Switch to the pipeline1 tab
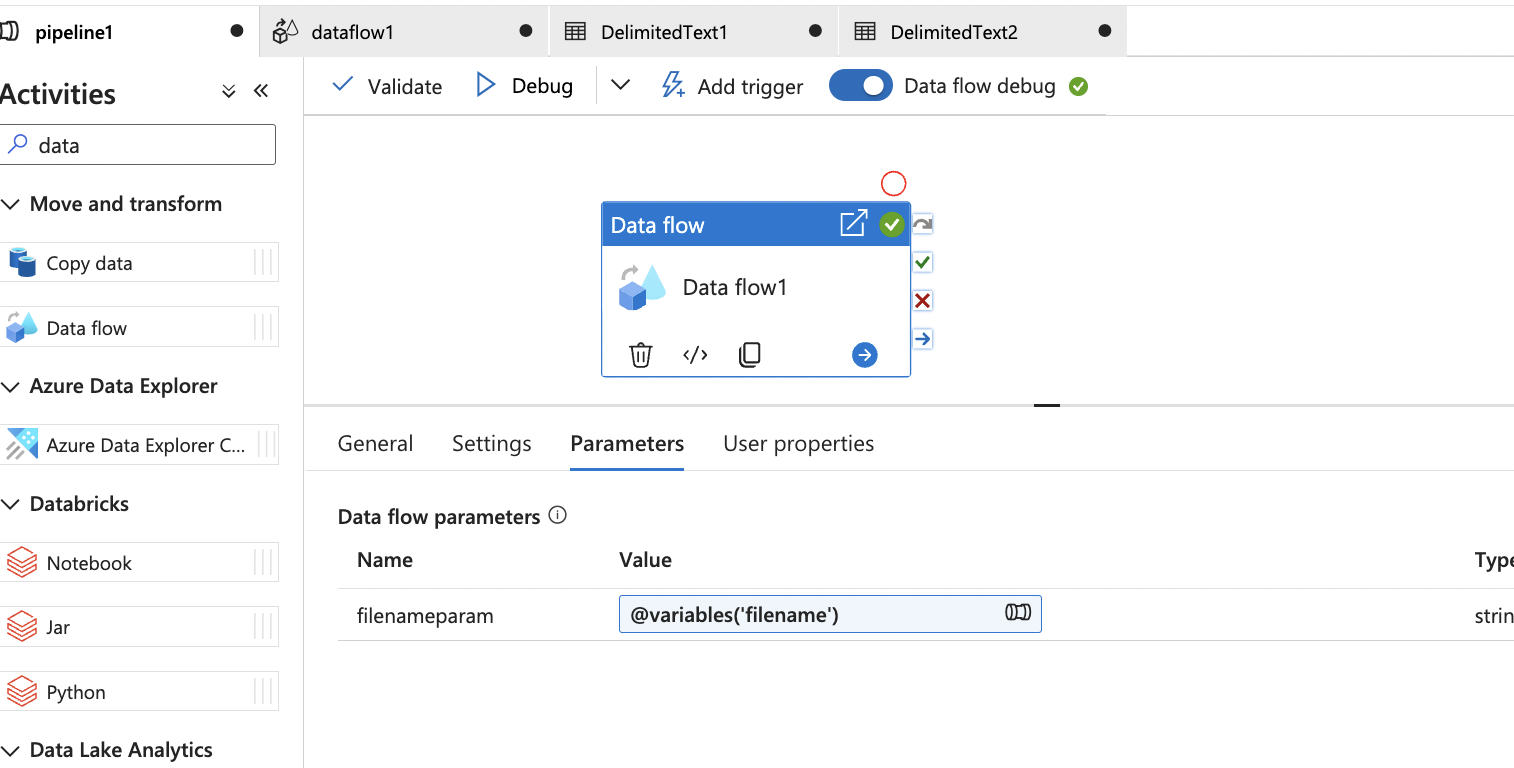 pos(129,31)
